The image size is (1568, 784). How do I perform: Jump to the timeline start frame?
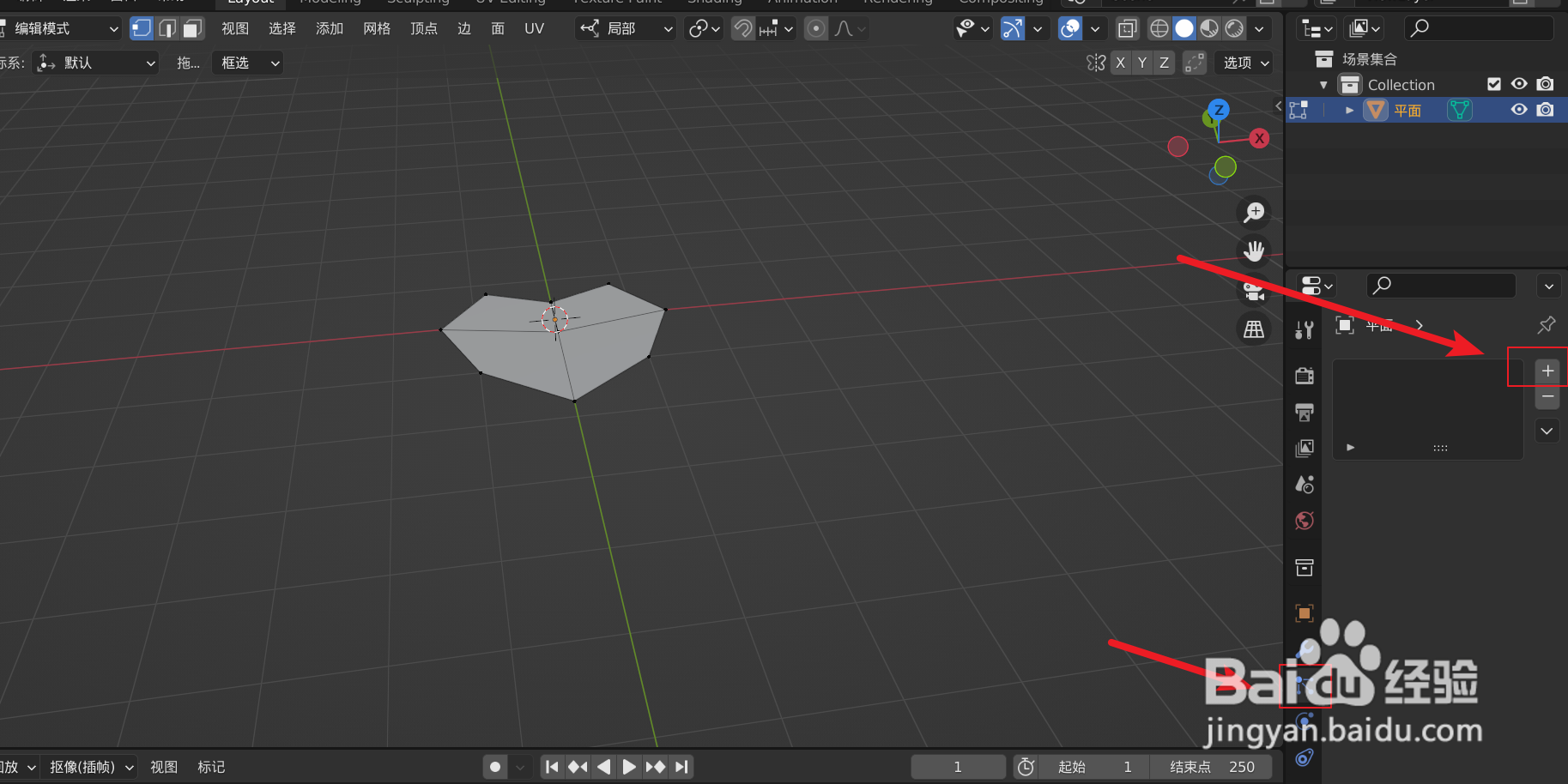(552, 767)
